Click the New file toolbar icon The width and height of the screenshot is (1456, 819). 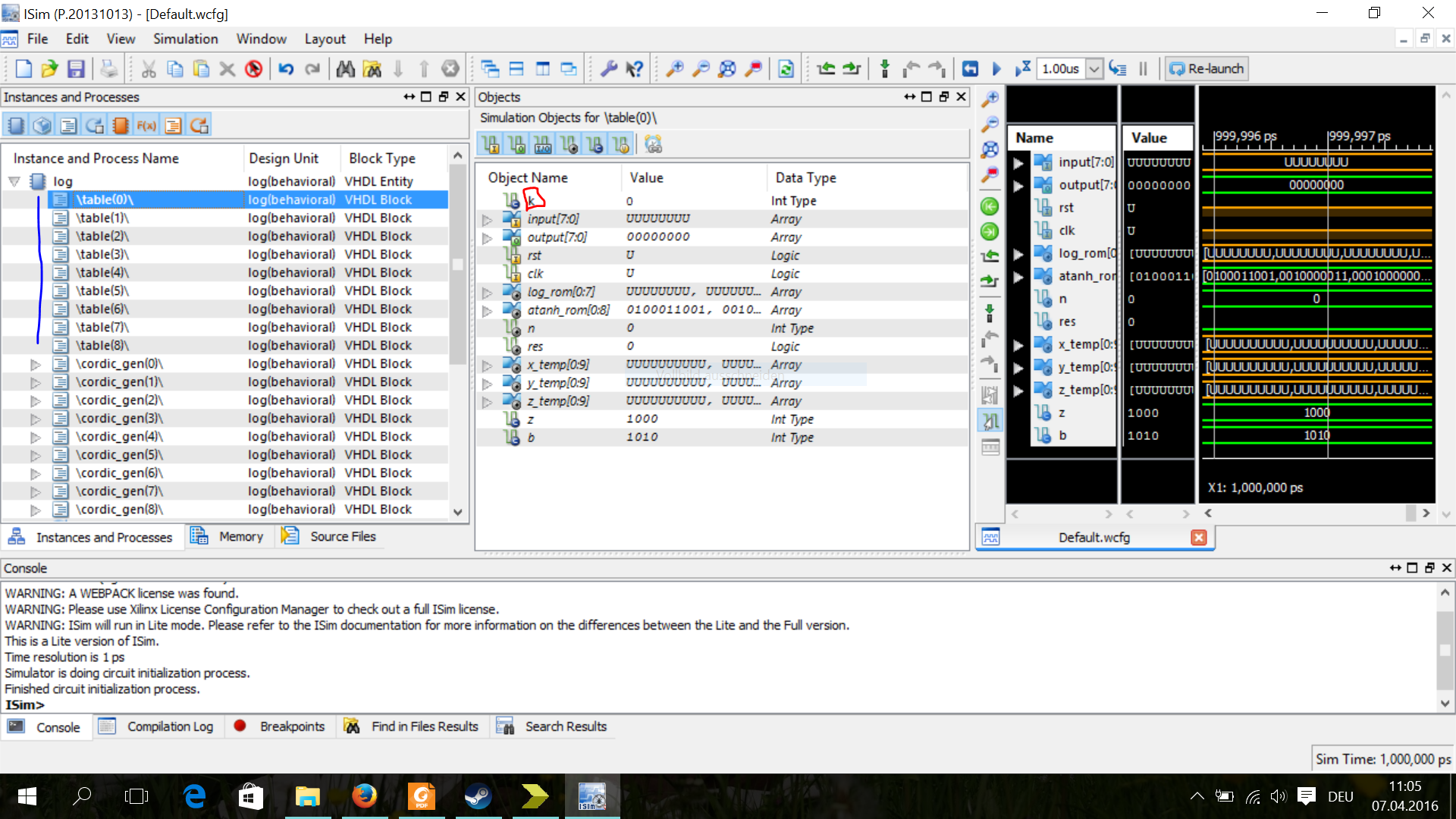(x=24, y=69)
